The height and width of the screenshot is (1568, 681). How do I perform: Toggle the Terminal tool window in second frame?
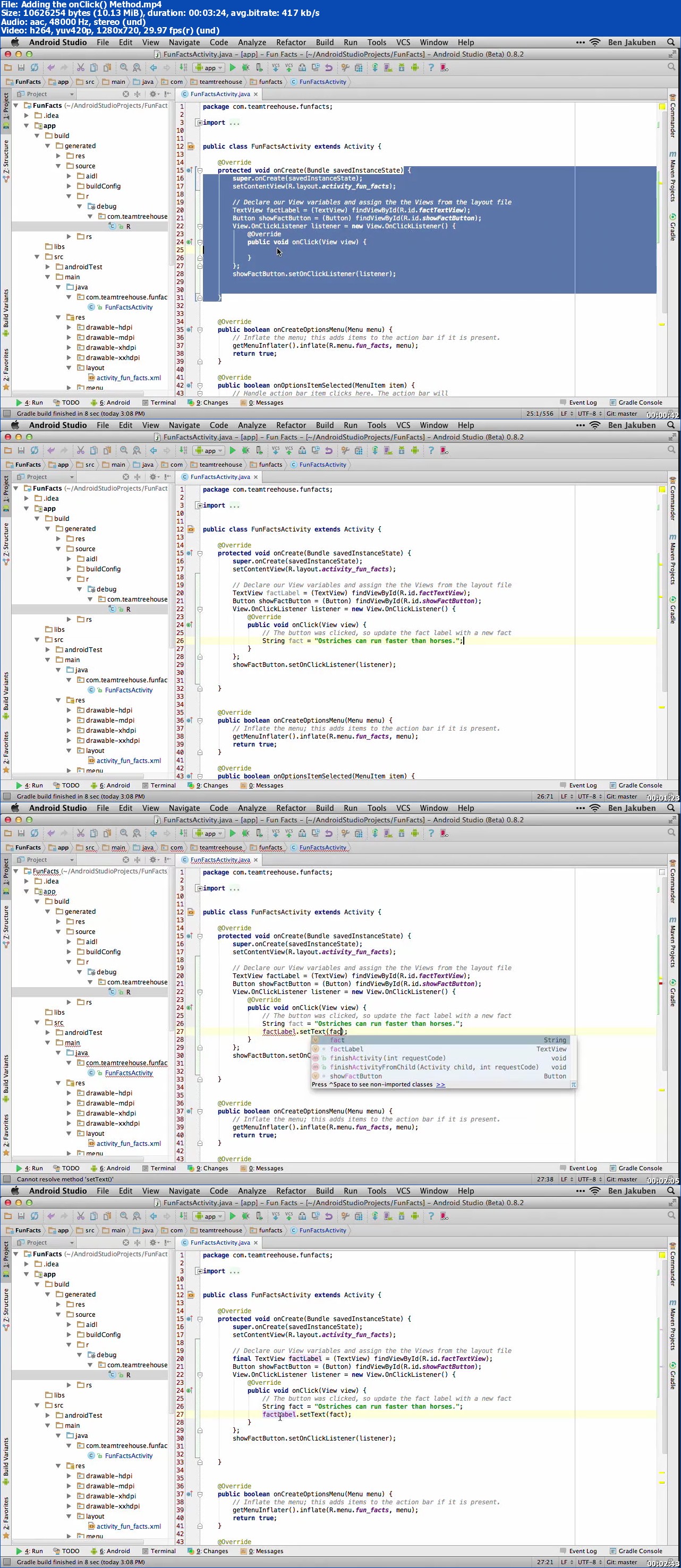click(159, 785)
